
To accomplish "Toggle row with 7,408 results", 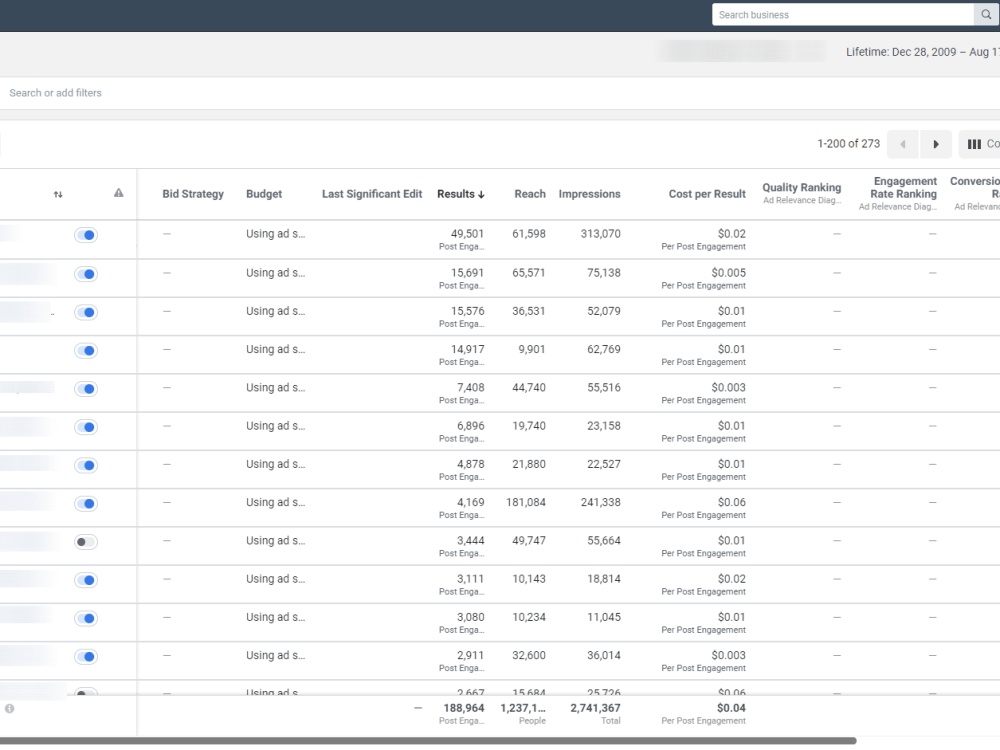I will pos(85,389).
